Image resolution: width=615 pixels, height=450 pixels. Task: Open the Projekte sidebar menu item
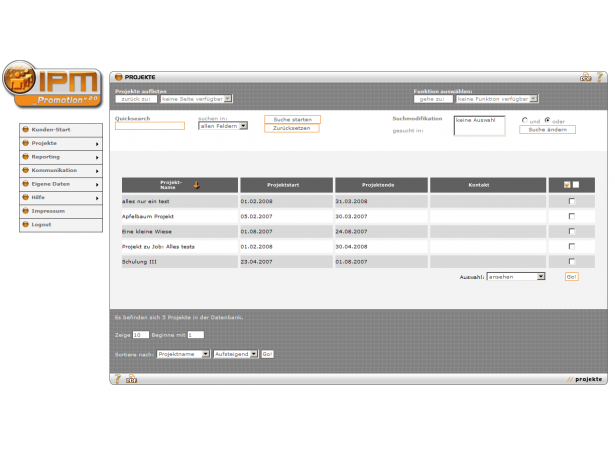point(61,143)
